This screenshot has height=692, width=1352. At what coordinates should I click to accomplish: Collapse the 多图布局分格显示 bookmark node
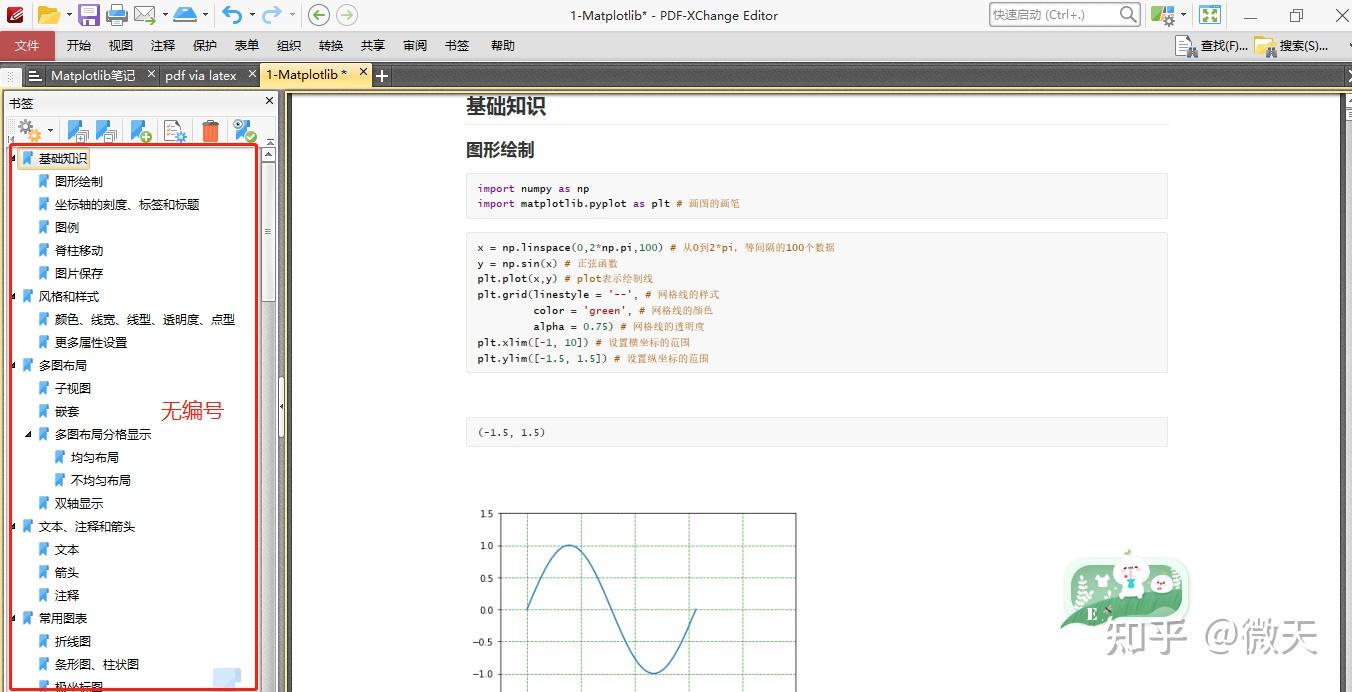tap(28, 434)
